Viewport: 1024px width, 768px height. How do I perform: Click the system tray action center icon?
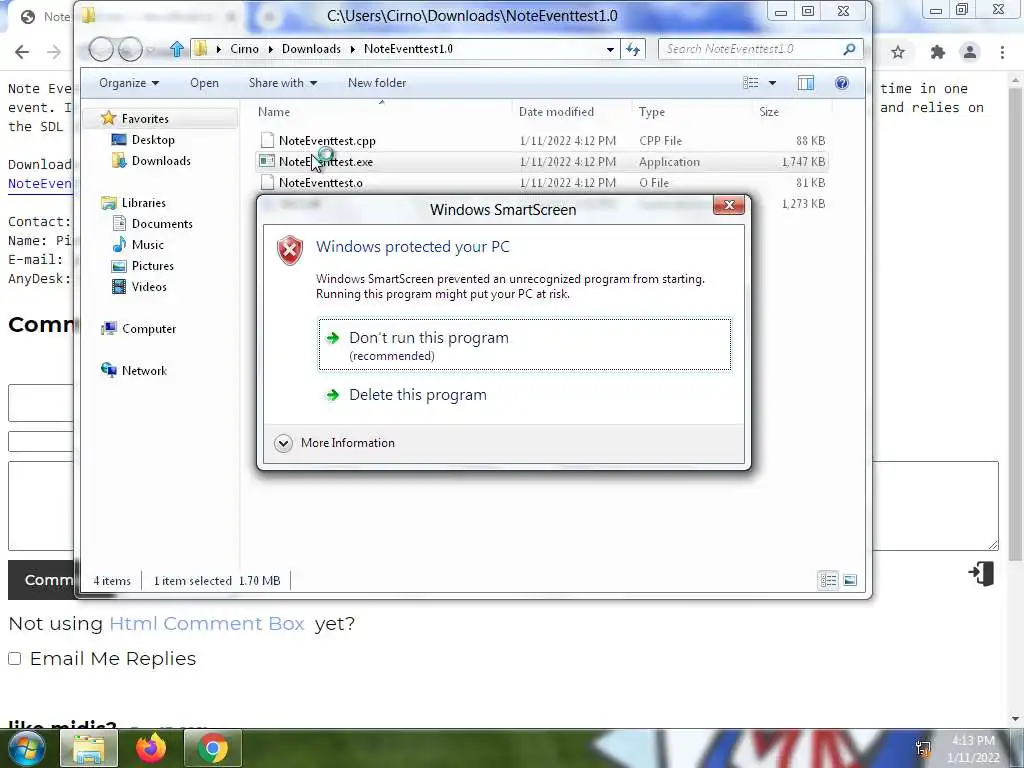click(923, 749)
